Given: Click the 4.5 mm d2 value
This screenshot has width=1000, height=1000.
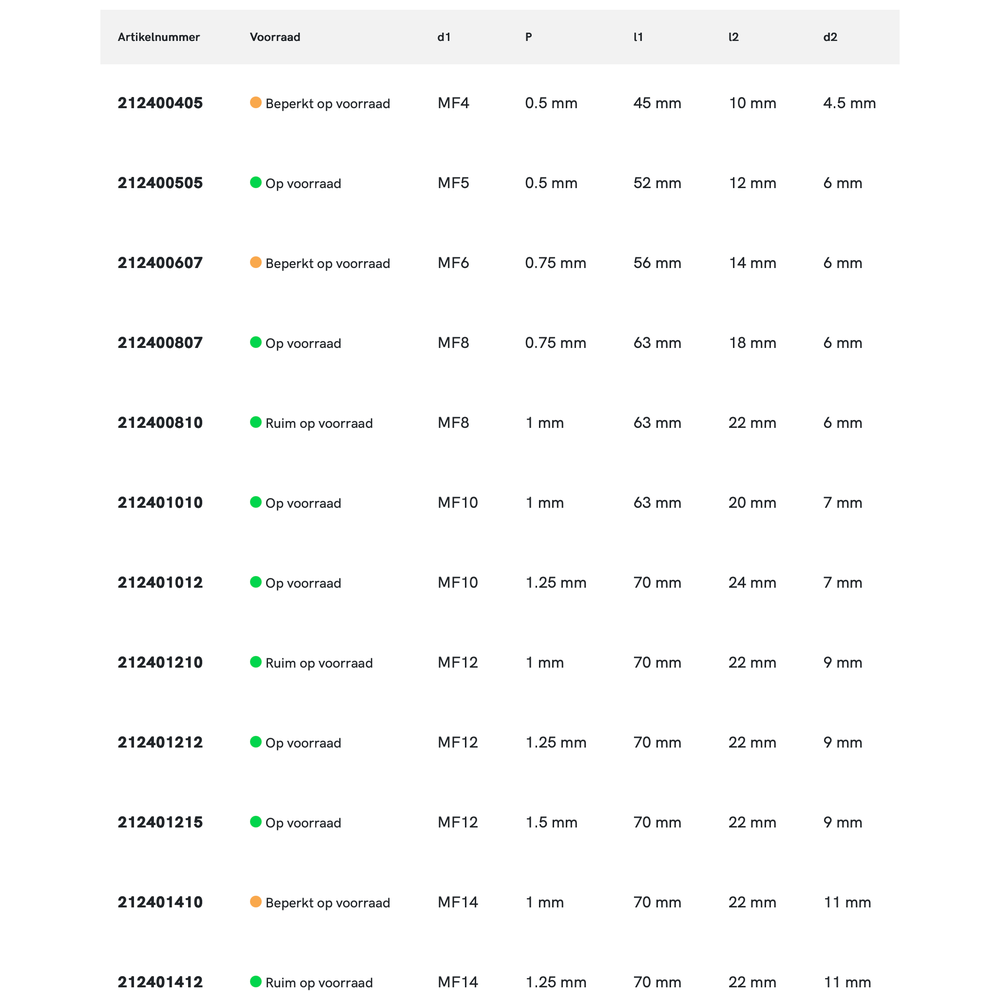Looking at the screenshot, I should coord(849,103).
